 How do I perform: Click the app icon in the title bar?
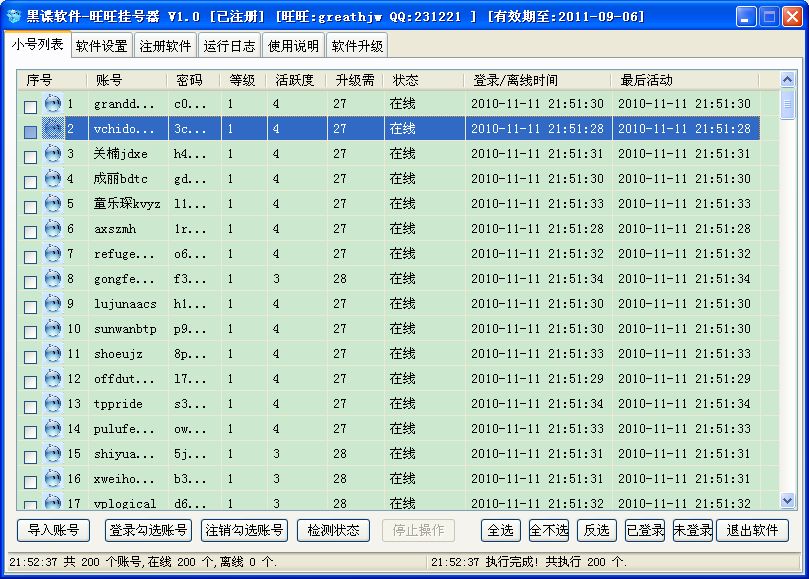tap(13, 17)
